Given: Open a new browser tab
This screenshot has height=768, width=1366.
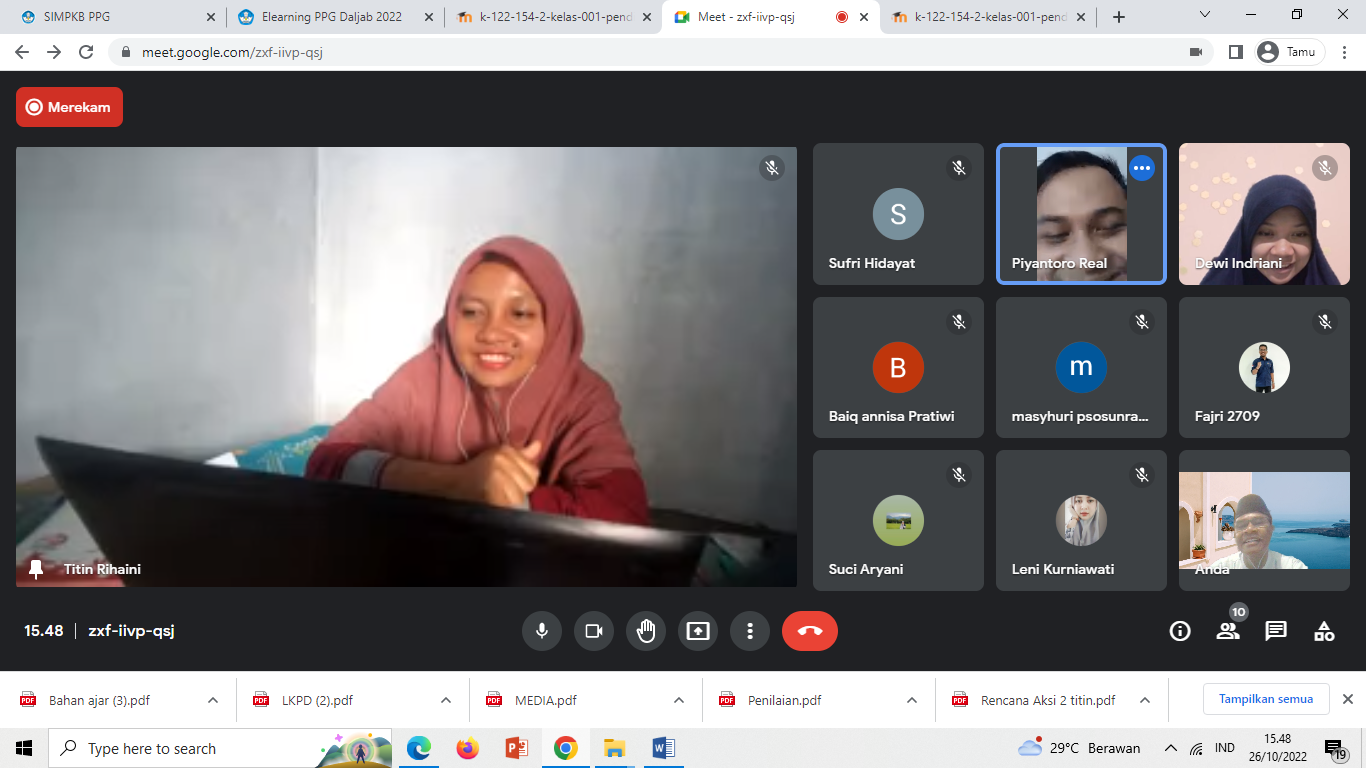Looking at the screenshot, I should [1119, 17].
